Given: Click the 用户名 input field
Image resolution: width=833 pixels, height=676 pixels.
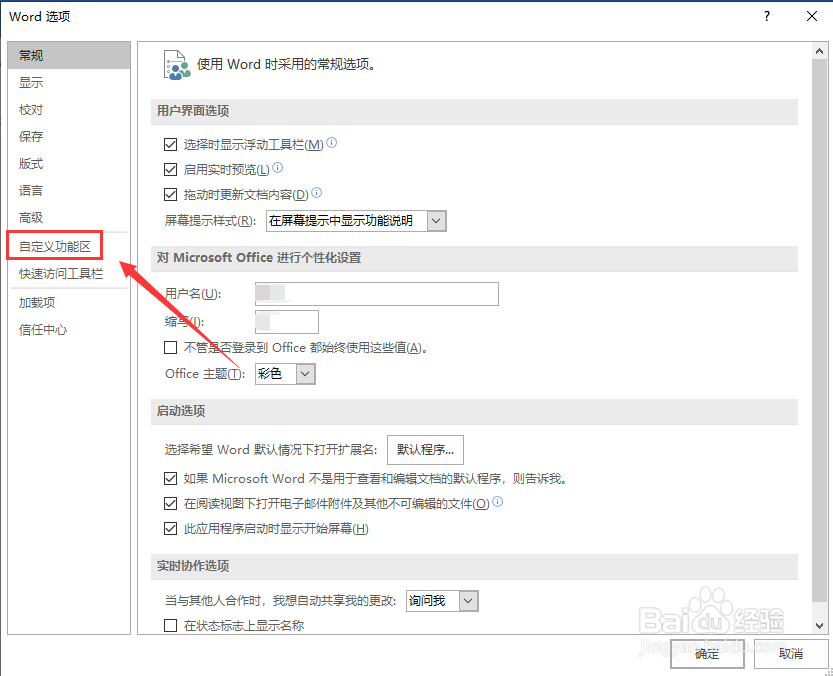Looking at the screenshot, I should [x=377, y=294].
